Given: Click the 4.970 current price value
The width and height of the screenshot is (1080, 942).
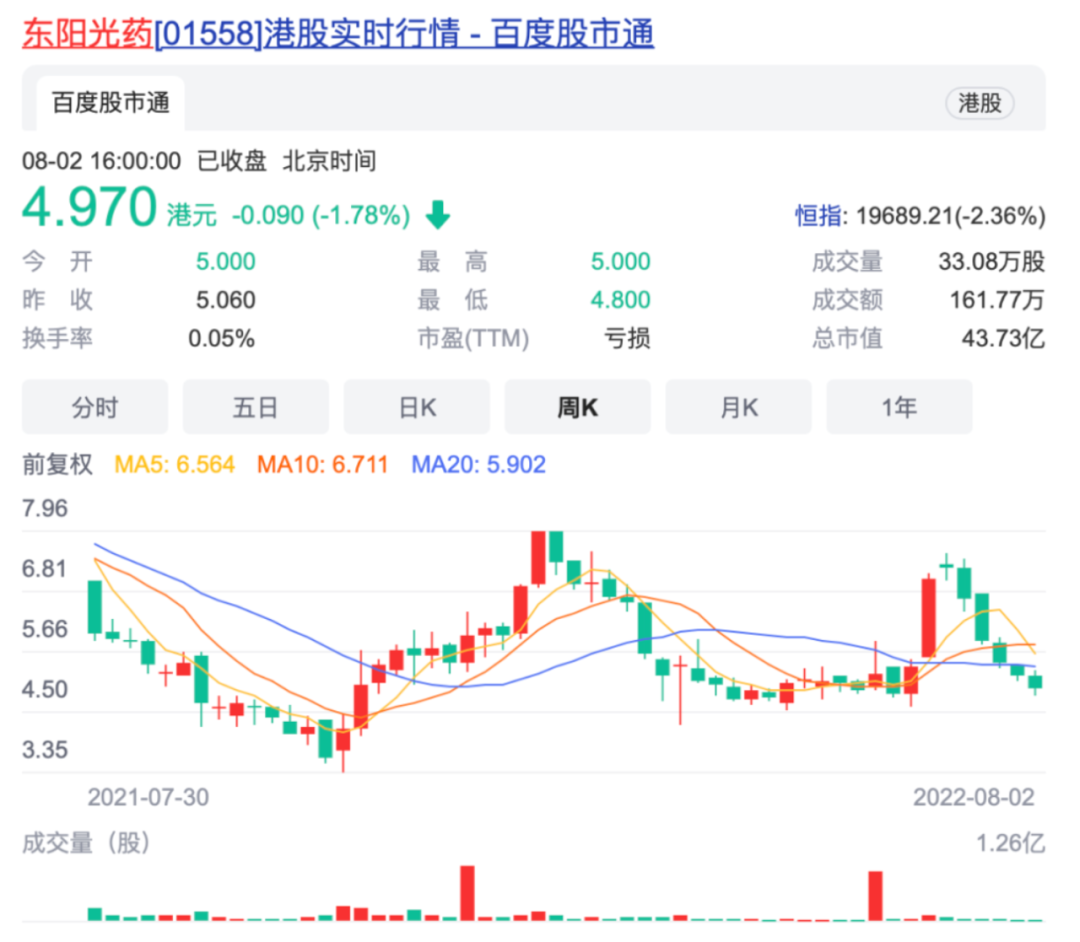Looking at the screenshot, I should click(x=90, y=208).
